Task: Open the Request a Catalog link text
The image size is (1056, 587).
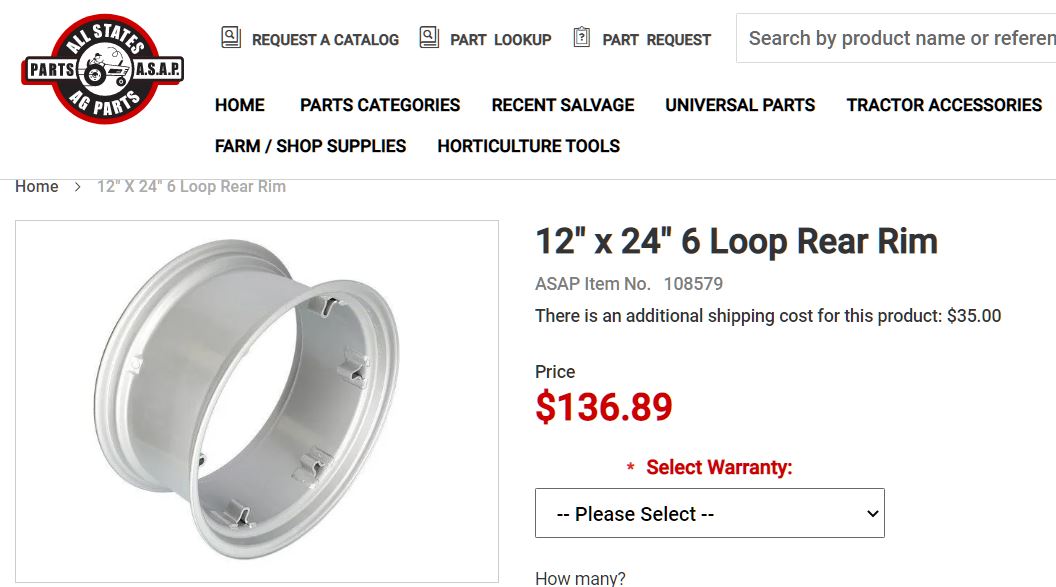Action: coord(325,40)
